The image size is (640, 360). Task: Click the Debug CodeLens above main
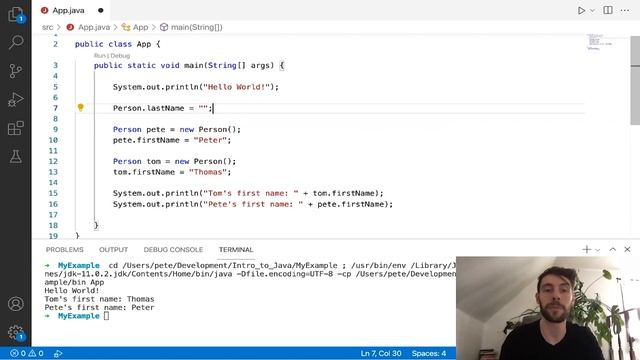pos(120,56)
